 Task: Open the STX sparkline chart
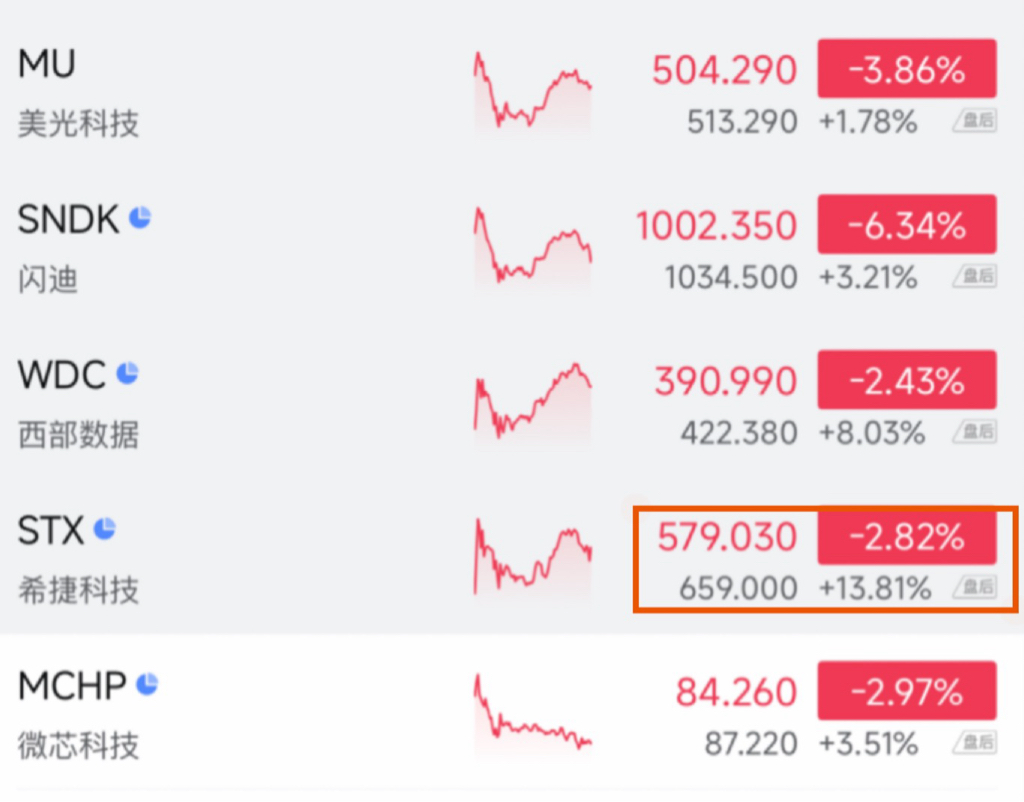[x=532, y=558]
